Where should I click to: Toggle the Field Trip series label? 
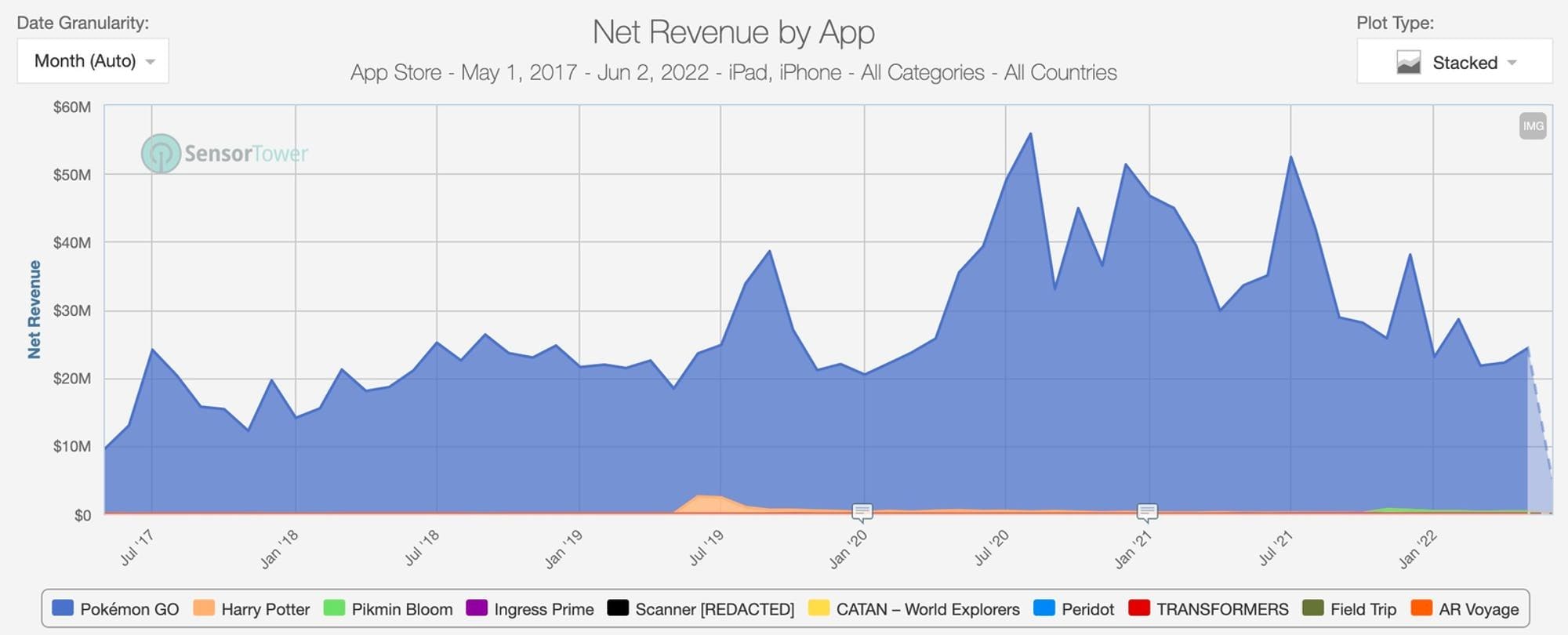(x=1363, y=609)
